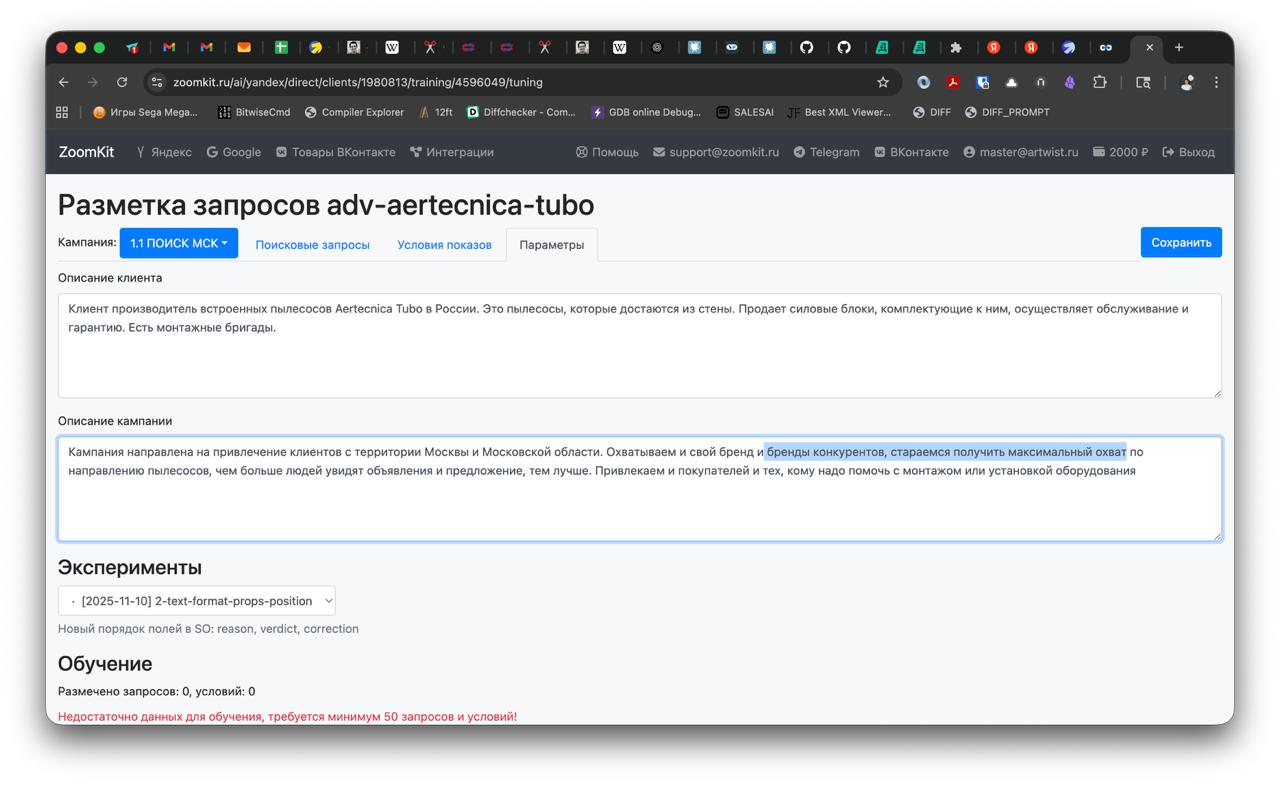Open the Chrome three-dot menu
This screenshot has width=1280, height=785.
pyautogui.click(x=1216, y=82)
